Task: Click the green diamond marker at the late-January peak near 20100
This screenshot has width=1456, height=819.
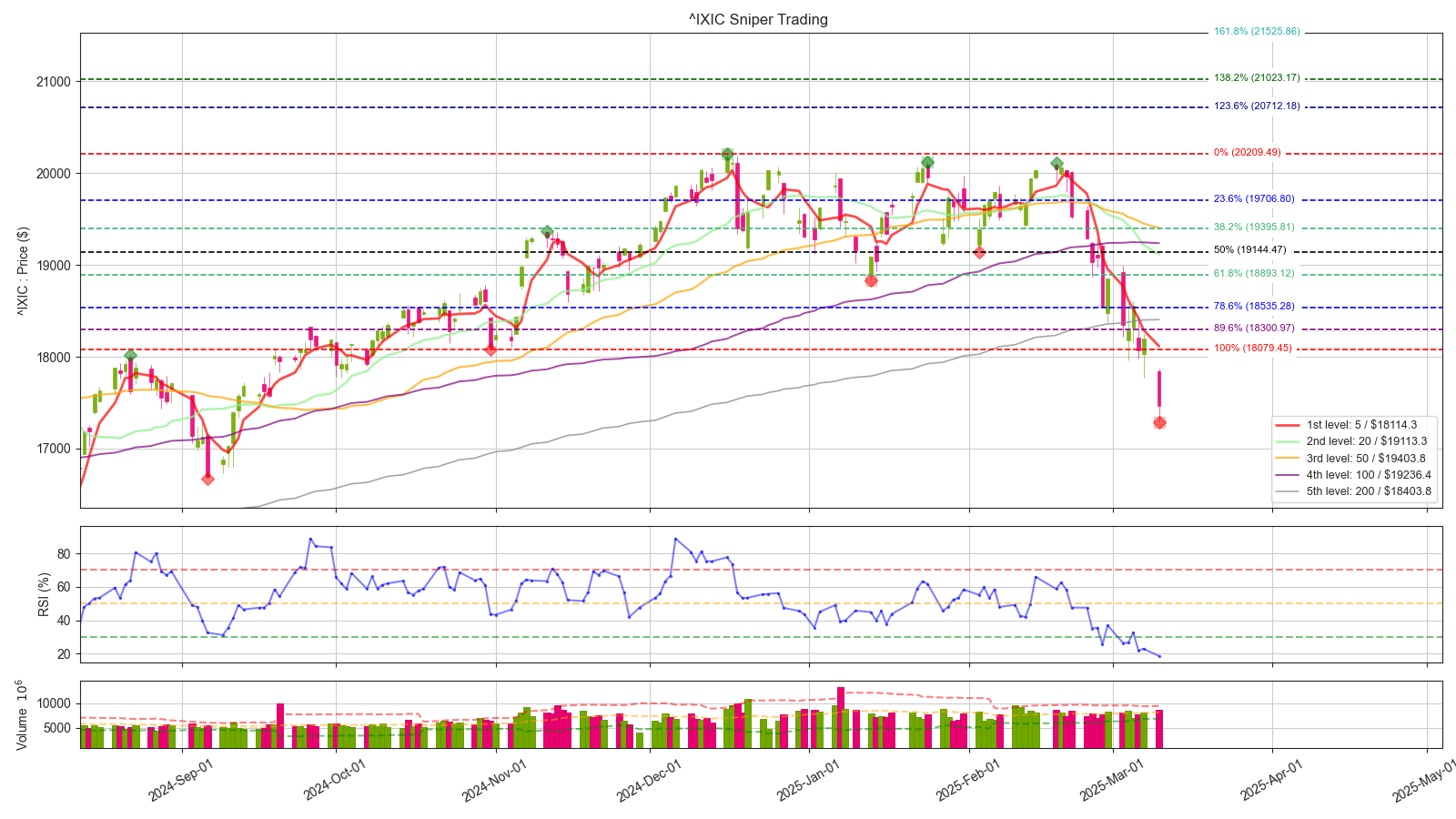Action: [x=927, y=163]
